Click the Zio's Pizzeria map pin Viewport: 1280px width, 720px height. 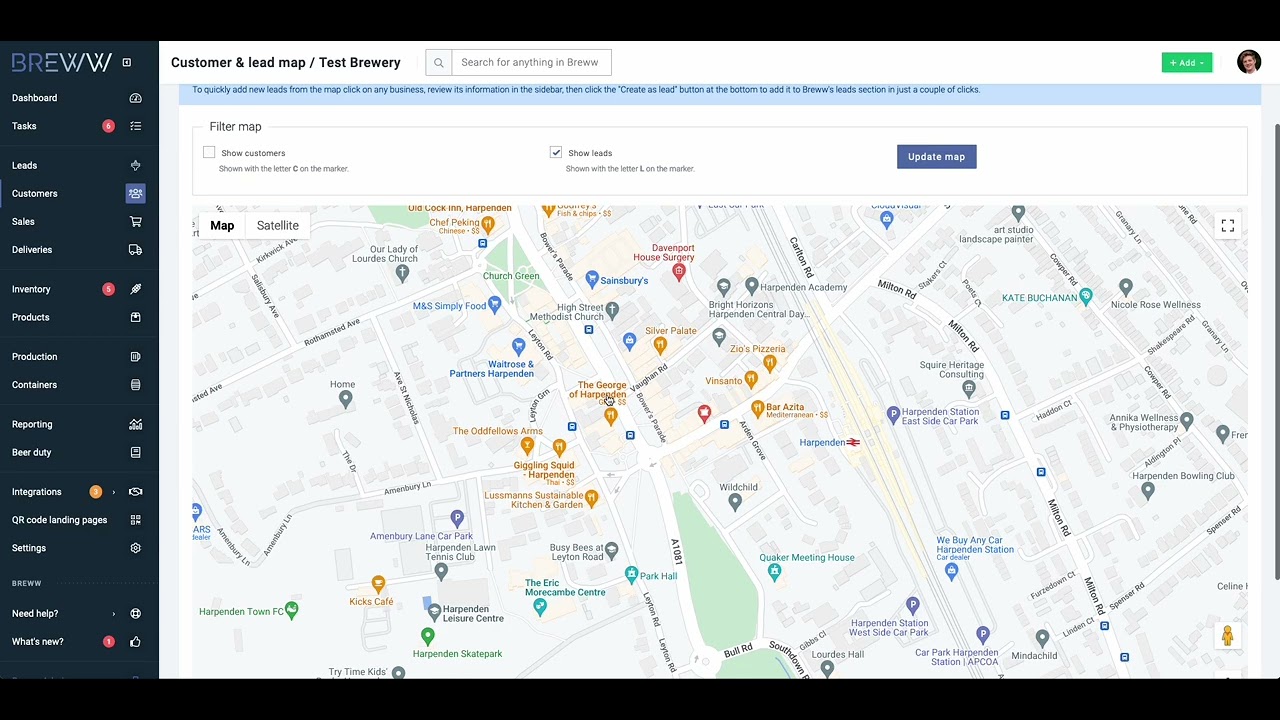pos(769,364)
